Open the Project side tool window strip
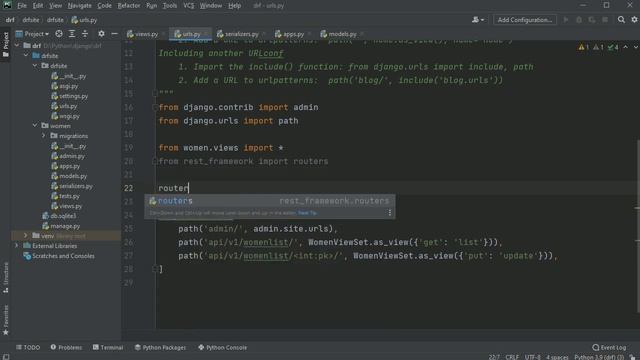Viewport: 640px width, 360px height. (x=6, y=45)
